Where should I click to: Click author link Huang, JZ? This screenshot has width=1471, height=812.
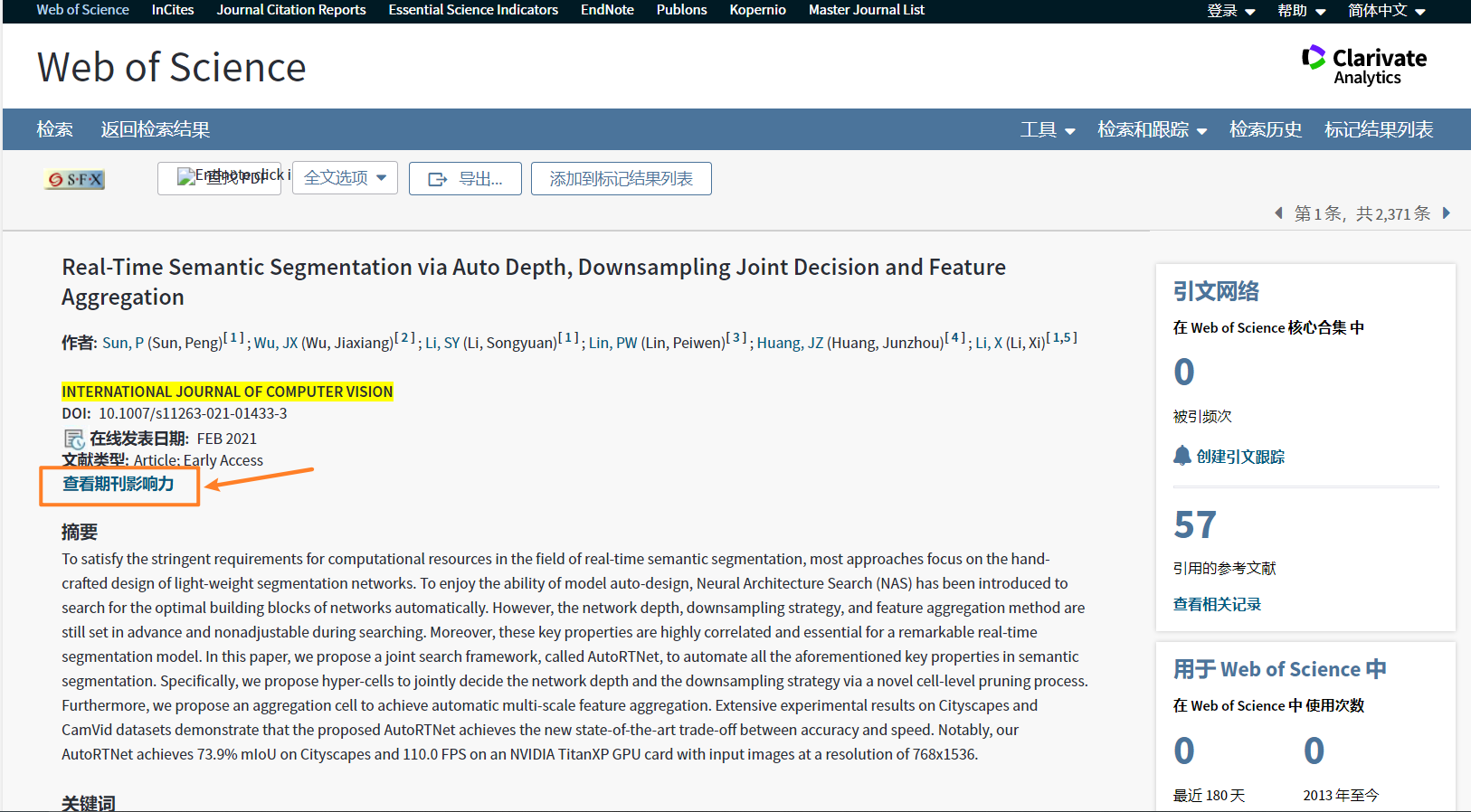790,343
